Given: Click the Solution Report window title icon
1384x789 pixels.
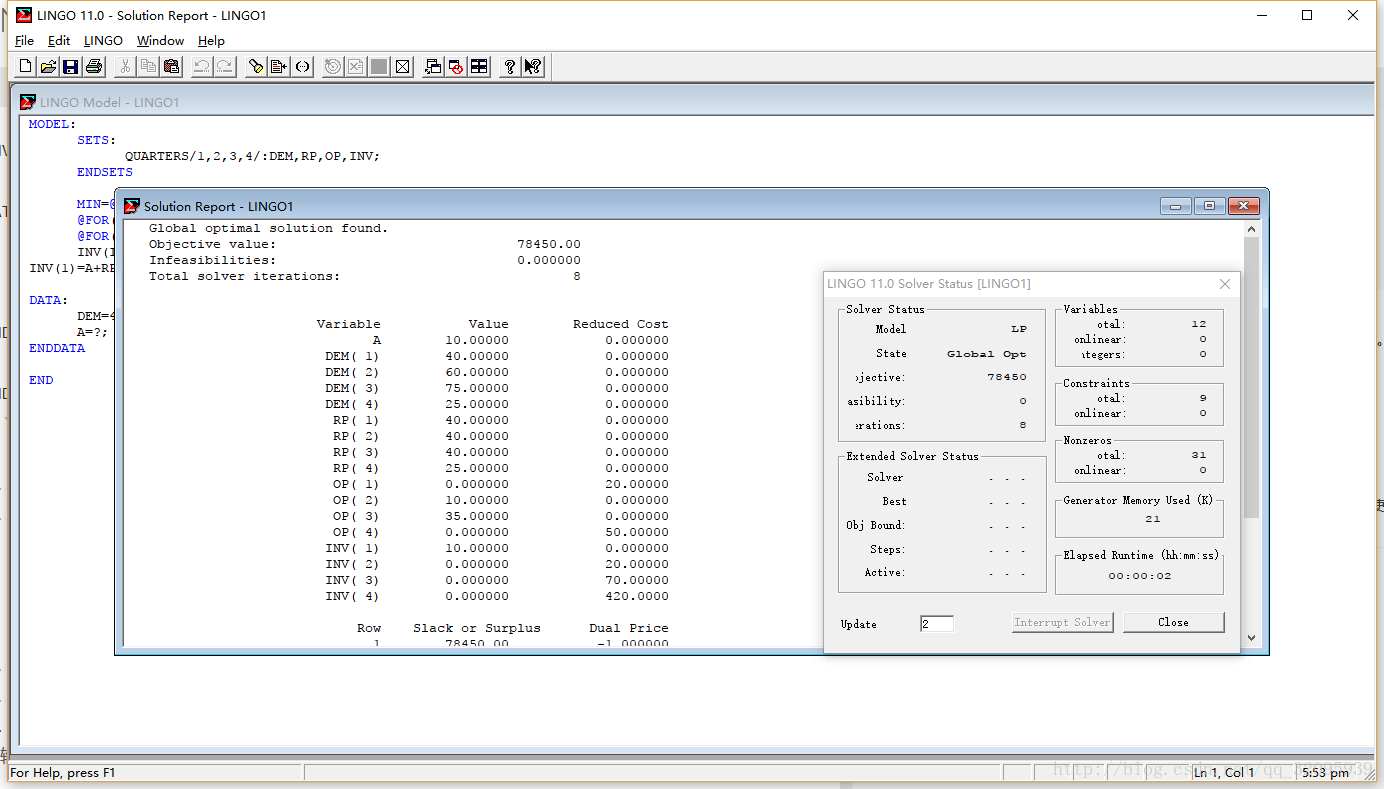Looking at the screenshot, I should pyautogui.click(x=131, y=206).
